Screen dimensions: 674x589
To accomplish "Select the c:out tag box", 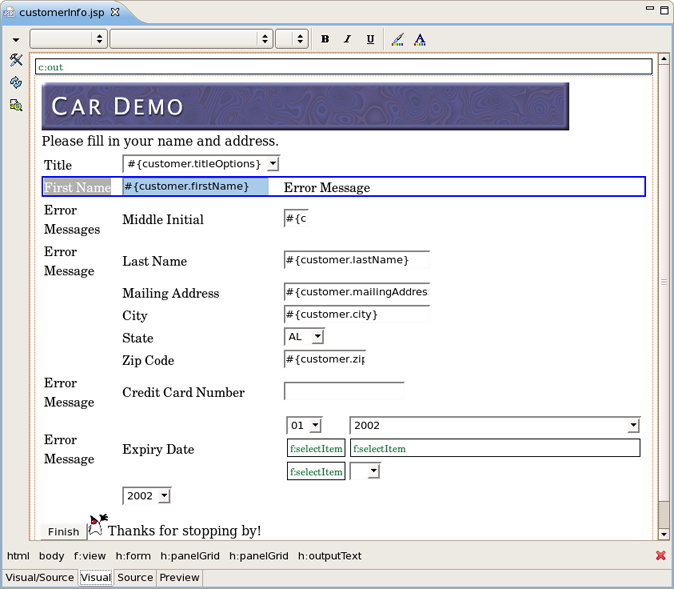I will click(343, 67).
